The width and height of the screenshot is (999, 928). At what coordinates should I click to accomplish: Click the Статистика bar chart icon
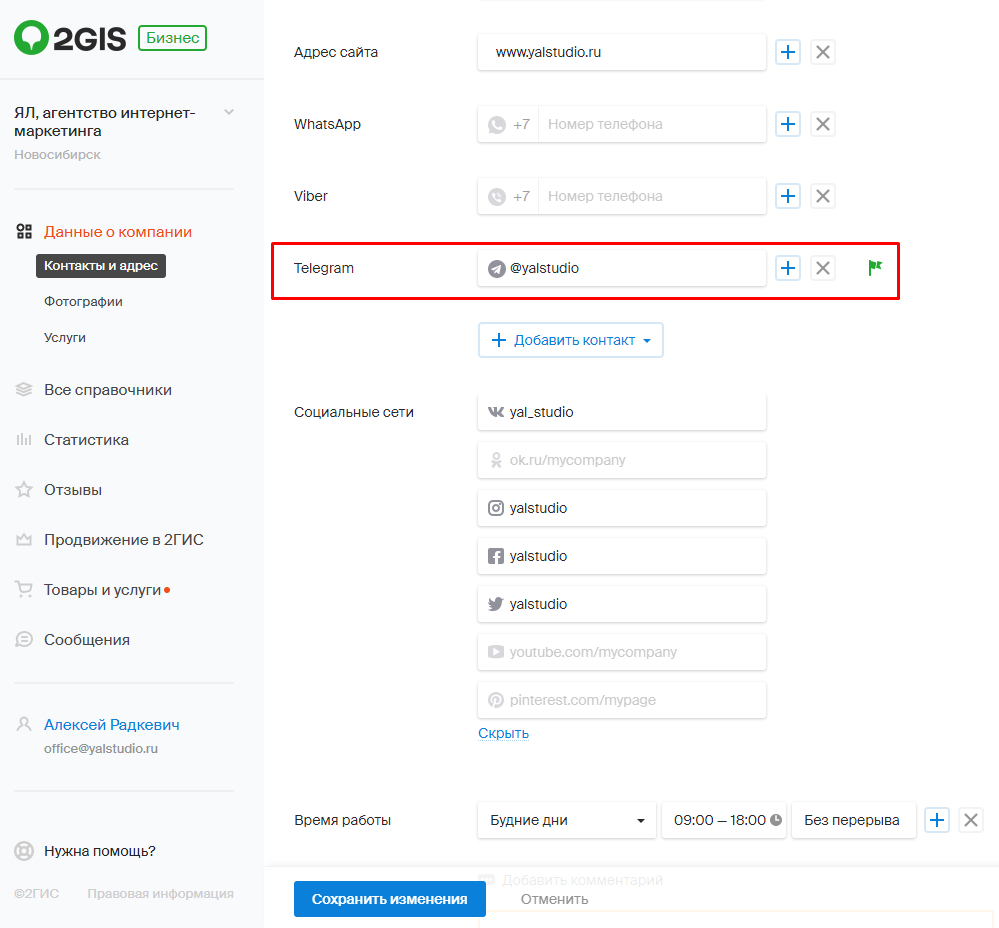pyautogui.click(x=24, y=439)
